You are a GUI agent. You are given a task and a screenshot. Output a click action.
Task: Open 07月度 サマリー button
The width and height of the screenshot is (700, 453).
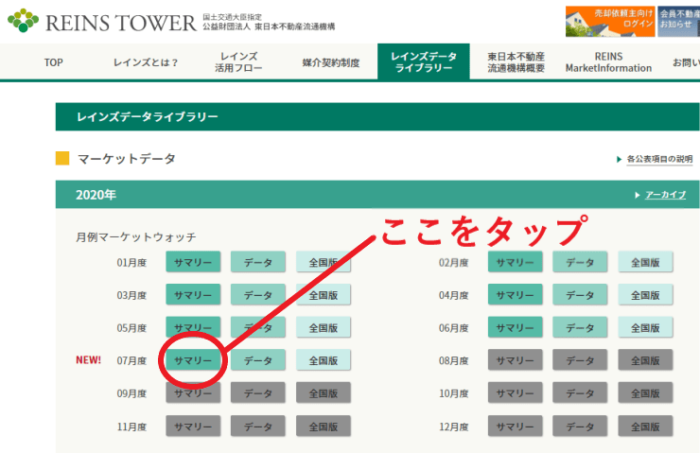tap(193, 360)
